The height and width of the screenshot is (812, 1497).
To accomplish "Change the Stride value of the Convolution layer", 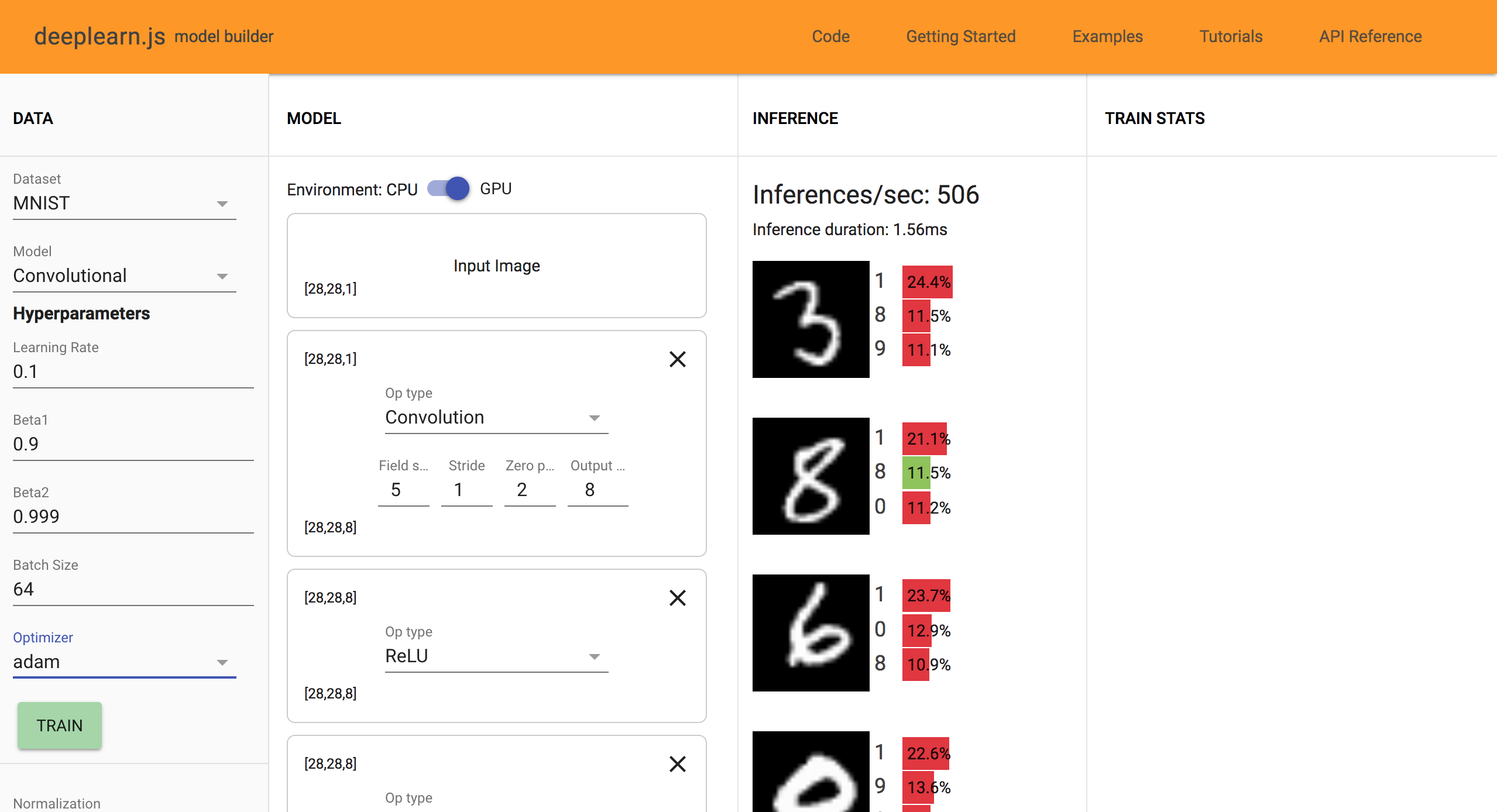I will point(466,489).
